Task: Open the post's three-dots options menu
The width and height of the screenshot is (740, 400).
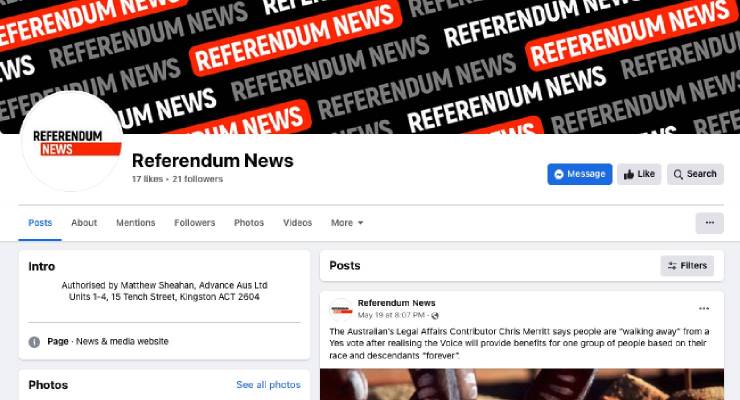Action: click(x=704, y=308)
